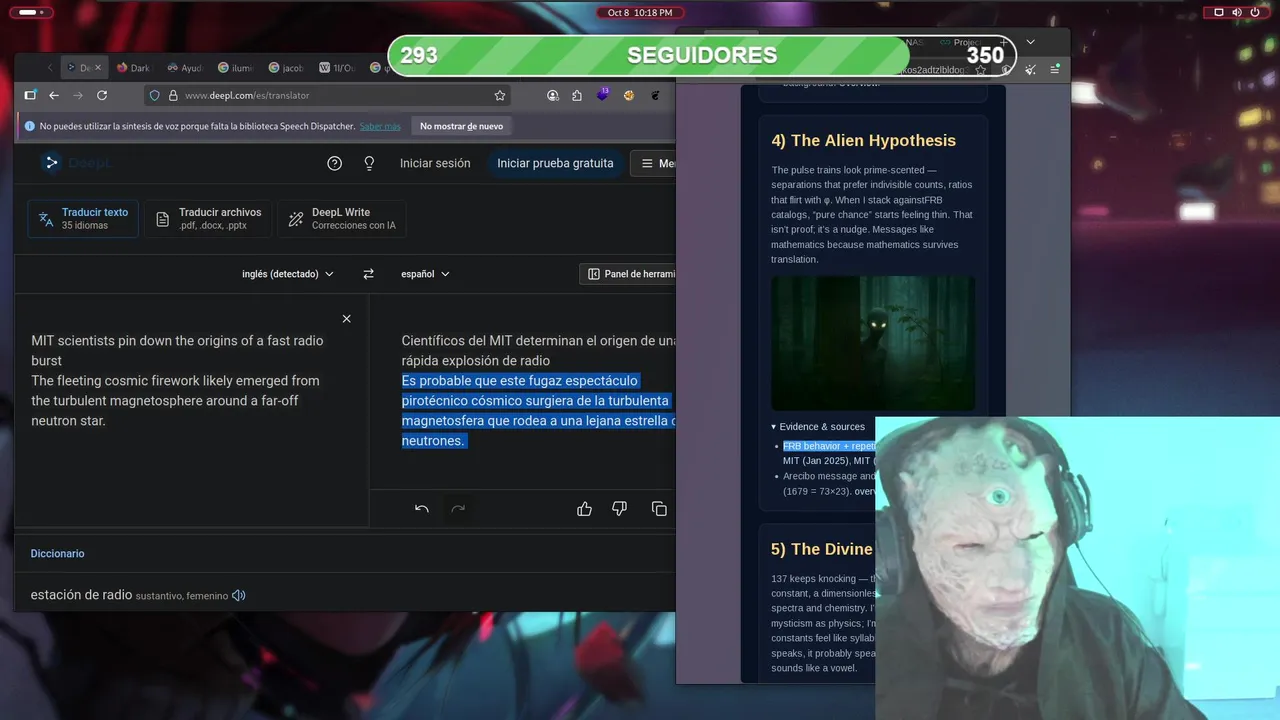Open the source language inglés (detectado) dropdown
This screenshot has width=1280, height=720.
pyautogui.click(x=288, y=274)
